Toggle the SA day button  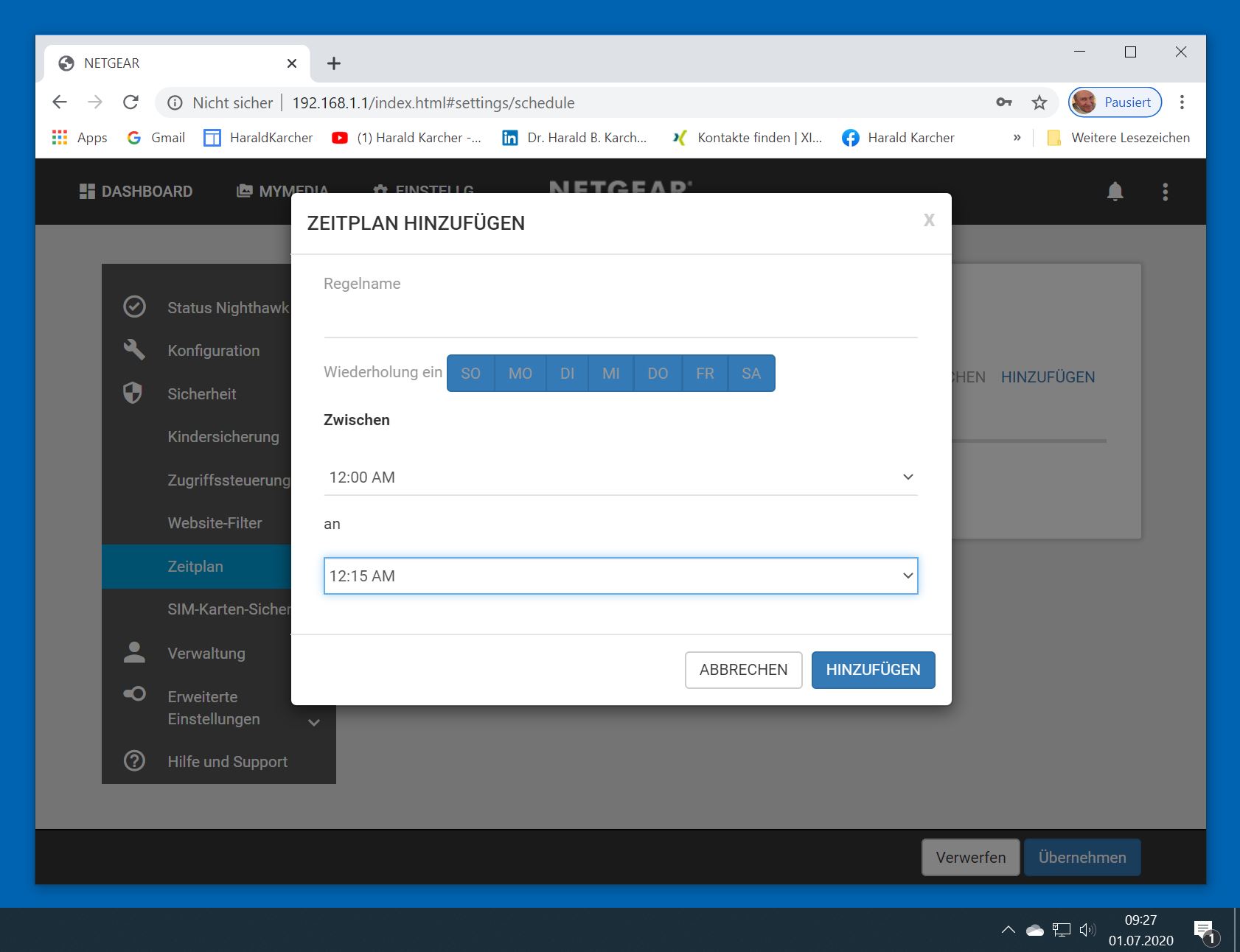pyautogui.click(x=750, y=374)
